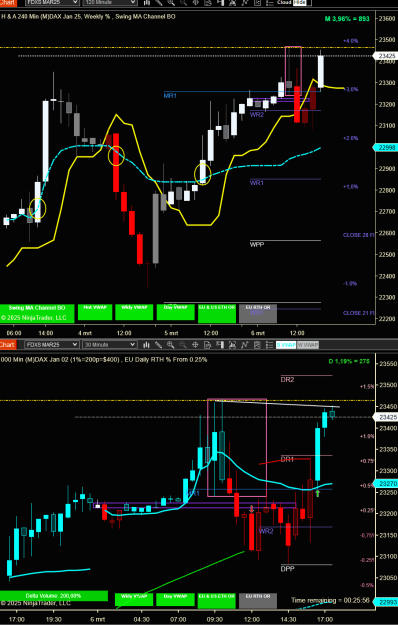Click the DR2 level label in lower chart

pos(287,379)
